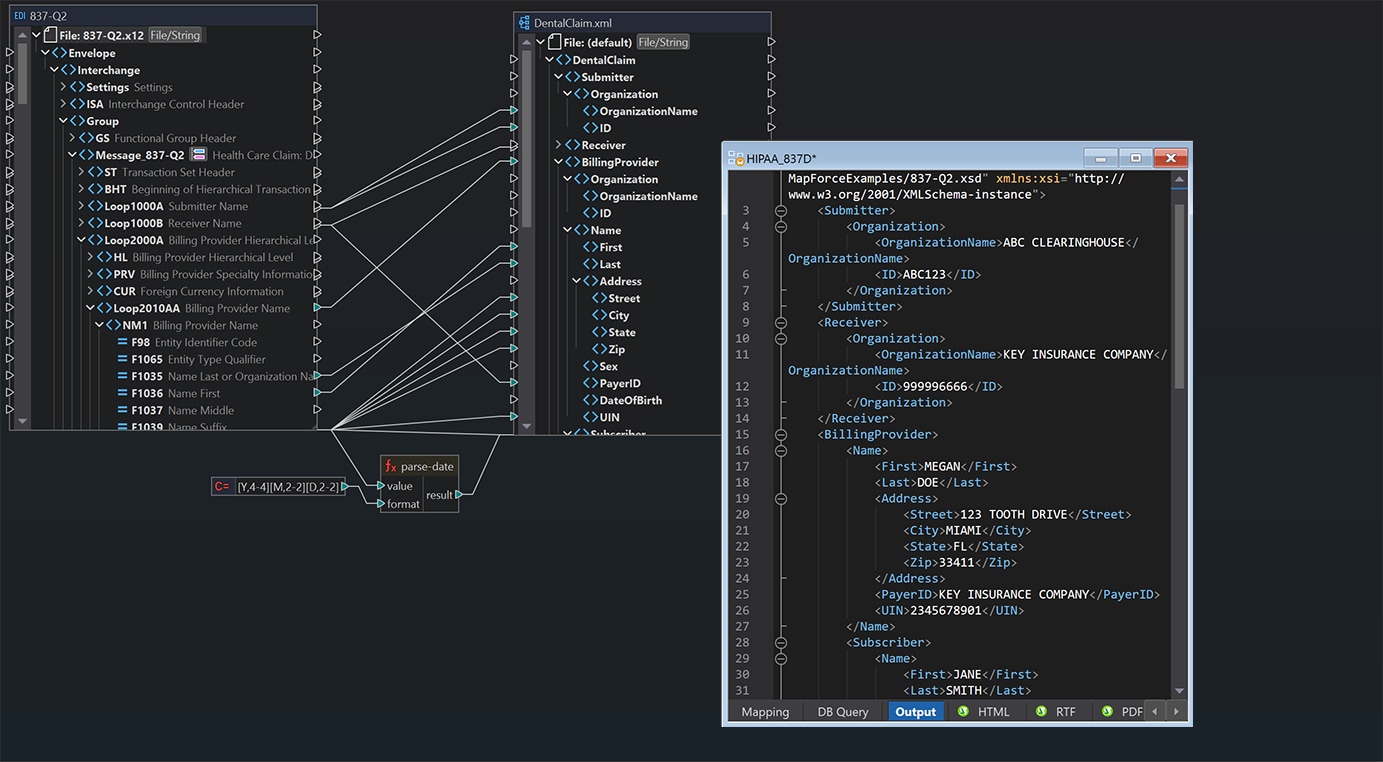The height and width of the screenshot is (762, 1383).
Task: Select the Output tab
Action: 916,712
